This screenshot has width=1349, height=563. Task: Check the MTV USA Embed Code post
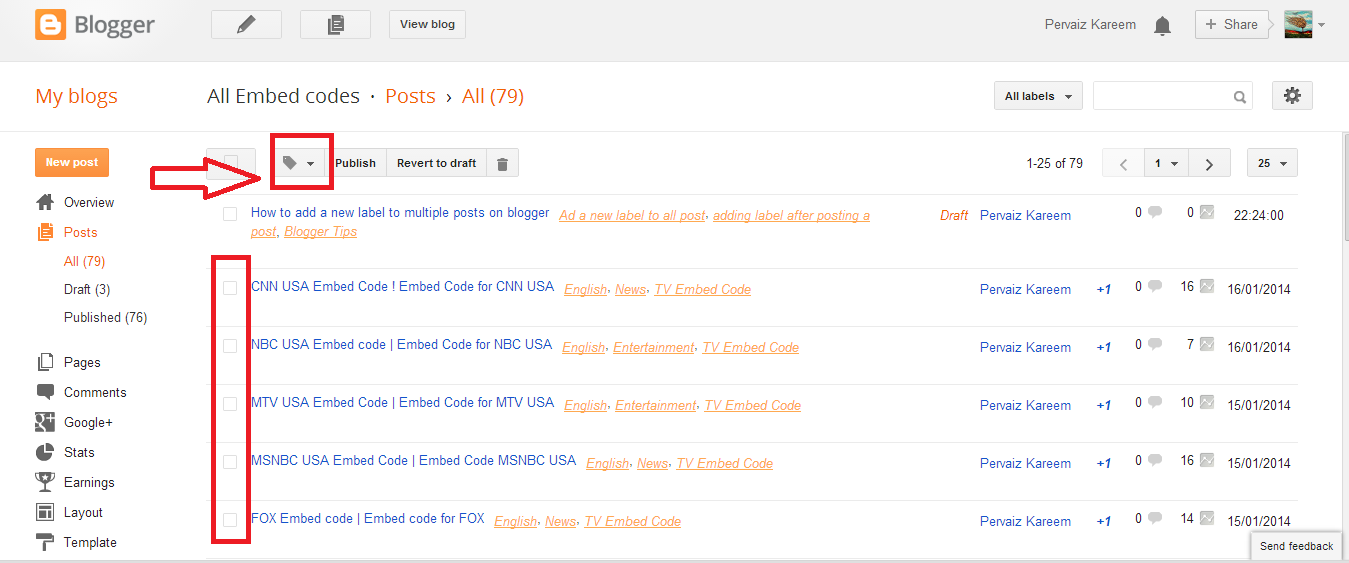230,404
